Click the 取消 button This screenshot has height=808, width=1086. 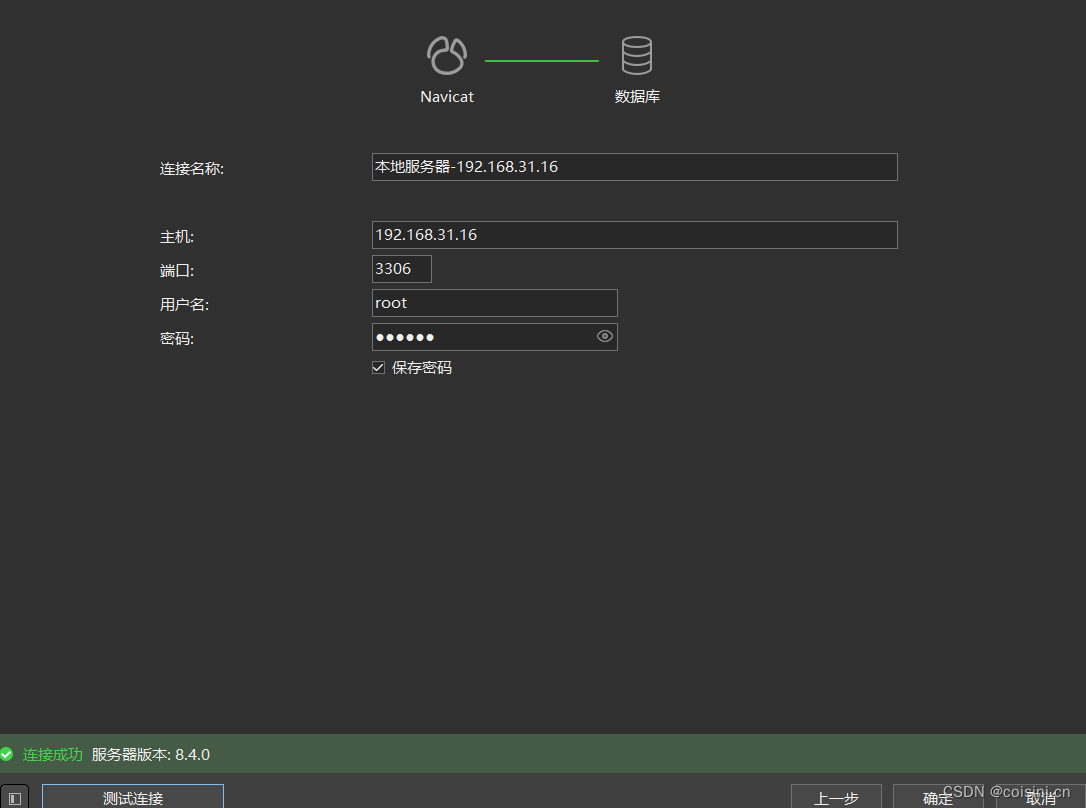(x=1040, y=797)
